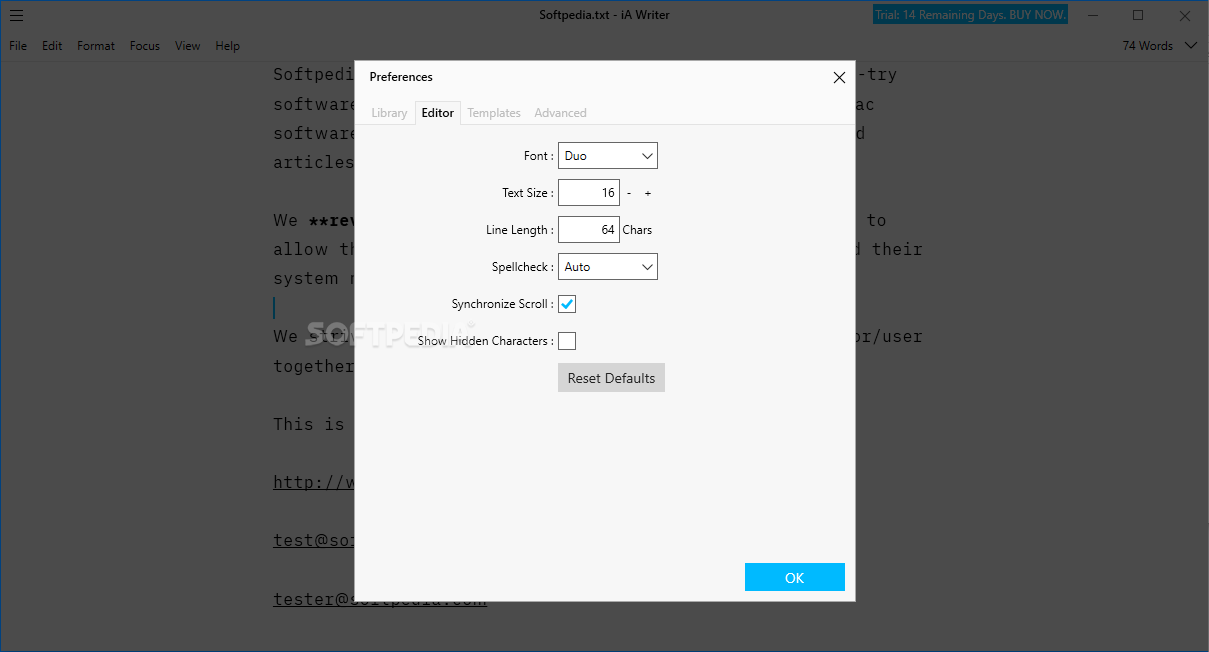Open the hamburger sidebar menu icon

(x=16, y=15)
